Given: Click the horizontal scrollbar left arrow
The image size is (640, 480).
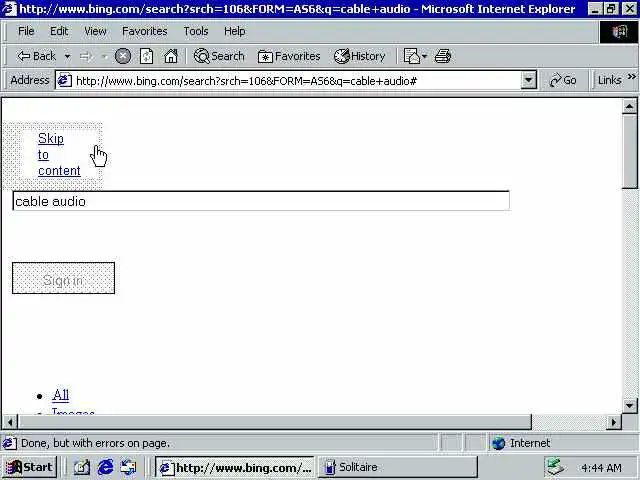Looking at the screenshot, I should [x=10, y=422].
